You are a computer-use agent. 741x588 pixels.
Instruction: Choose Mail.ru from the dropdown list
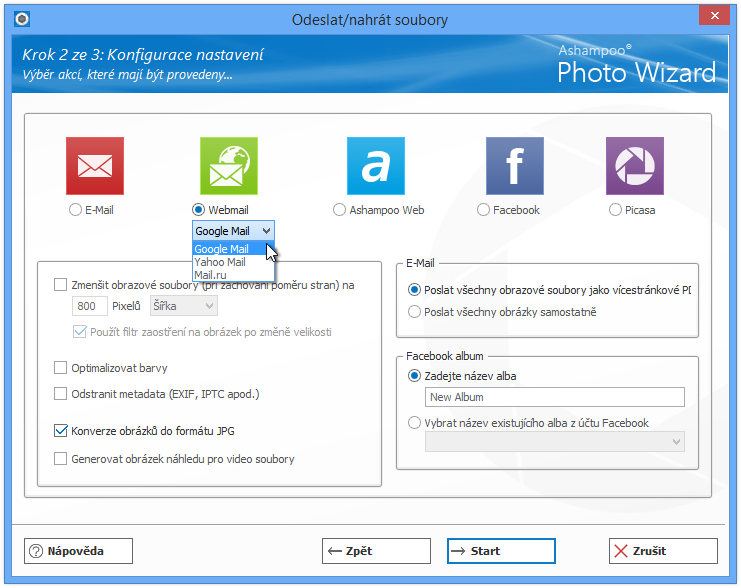click(233, 275)
